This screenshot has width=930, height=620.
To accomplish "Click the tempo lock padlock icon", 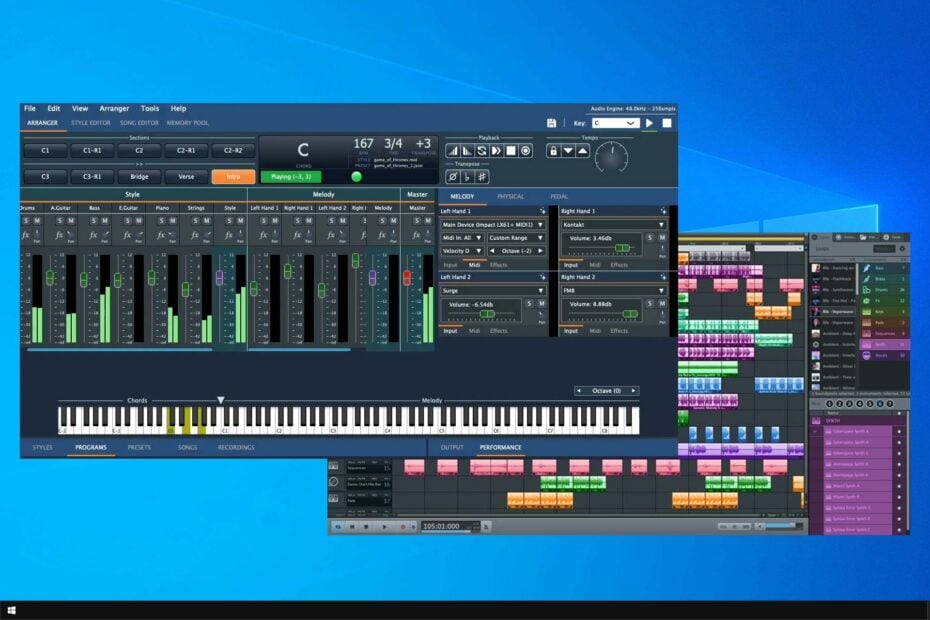I will tap(553, 150).
